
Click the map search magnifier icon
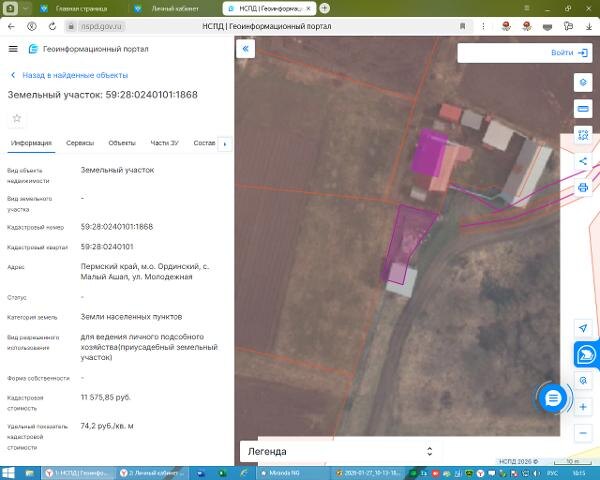pyautogui.click(x=583, y=380)
